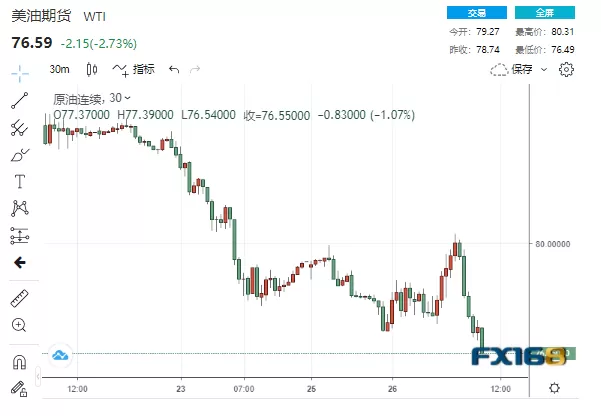Undo the last chart action
This screenshot has height=416, width=601.
click(174, 69)
